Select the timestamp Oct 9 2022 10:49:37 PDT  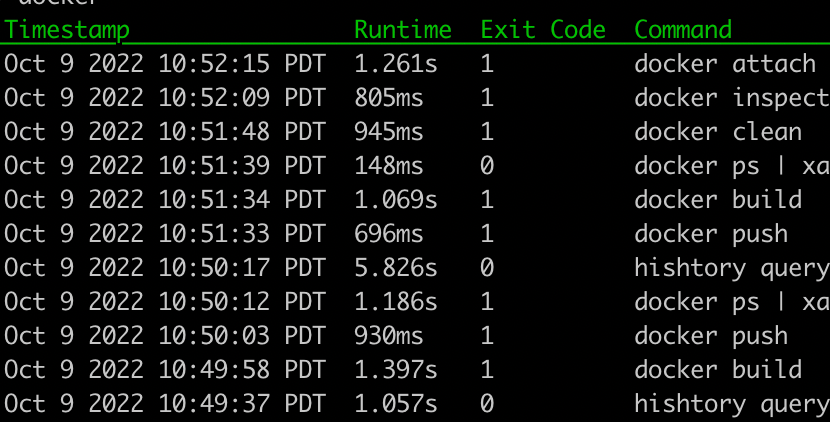coord(164,403)
